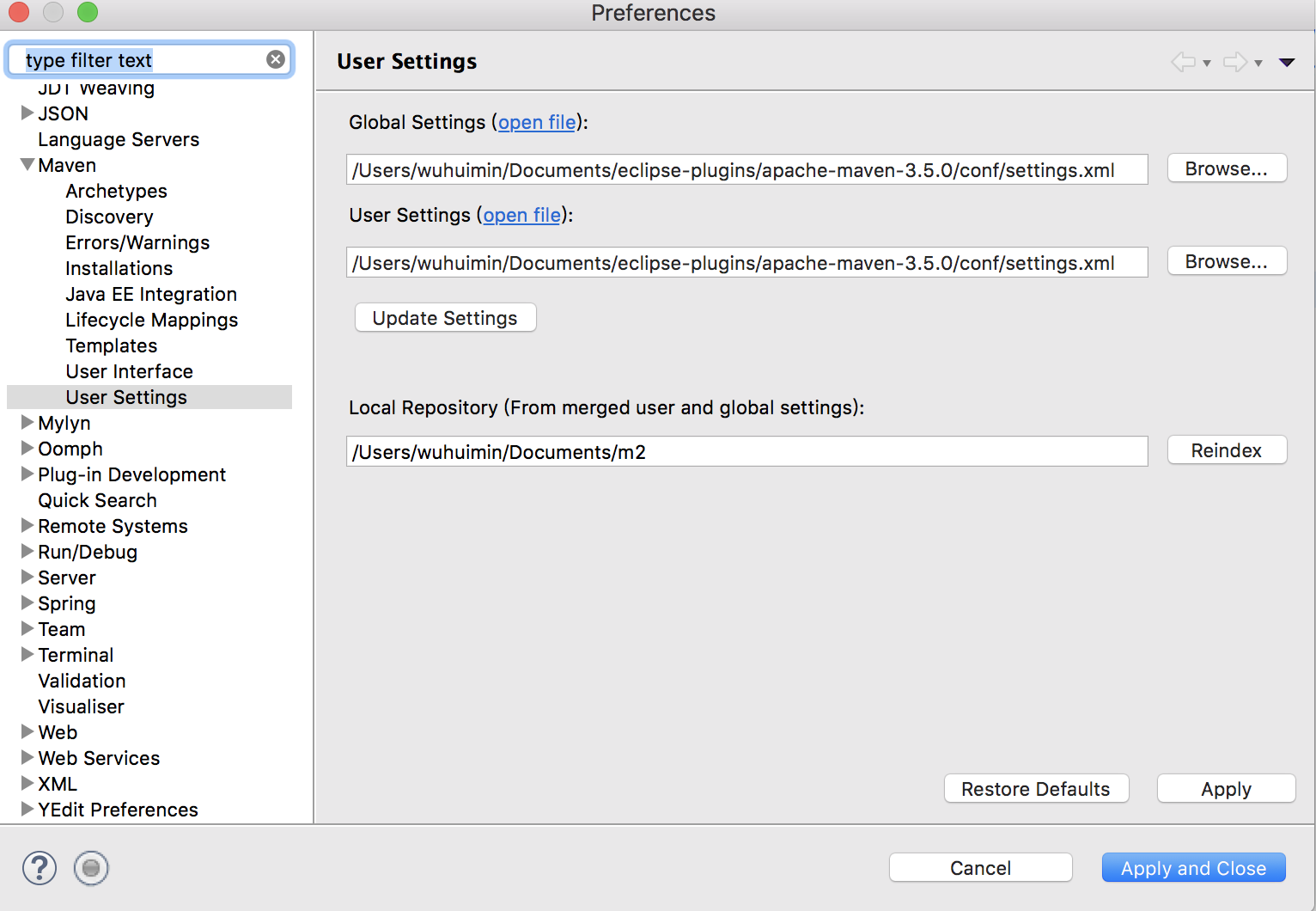Viewport: 1316px width, 911px height.
Task: Click the Local Repository path field
Action: [746, 451]
